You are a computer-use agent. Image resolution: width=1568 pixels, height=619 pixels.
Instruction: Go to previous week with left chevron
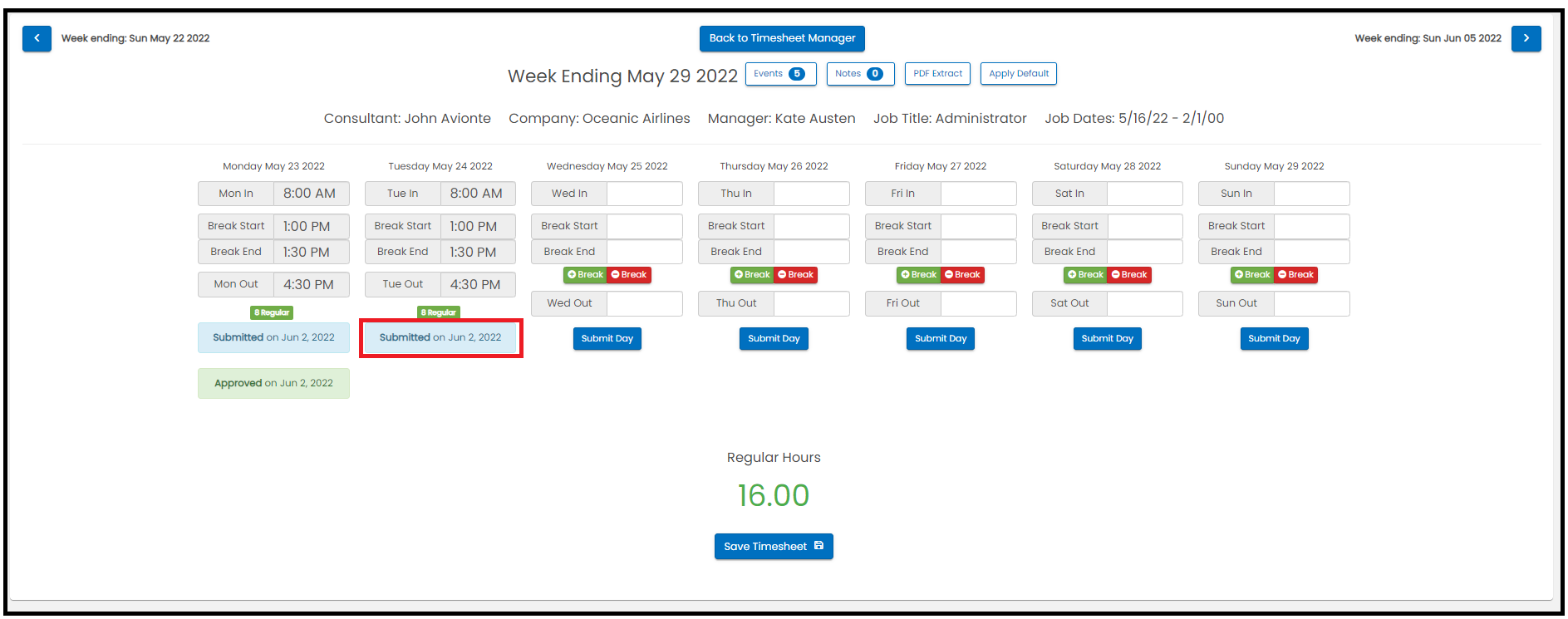(x=37, y=38)
